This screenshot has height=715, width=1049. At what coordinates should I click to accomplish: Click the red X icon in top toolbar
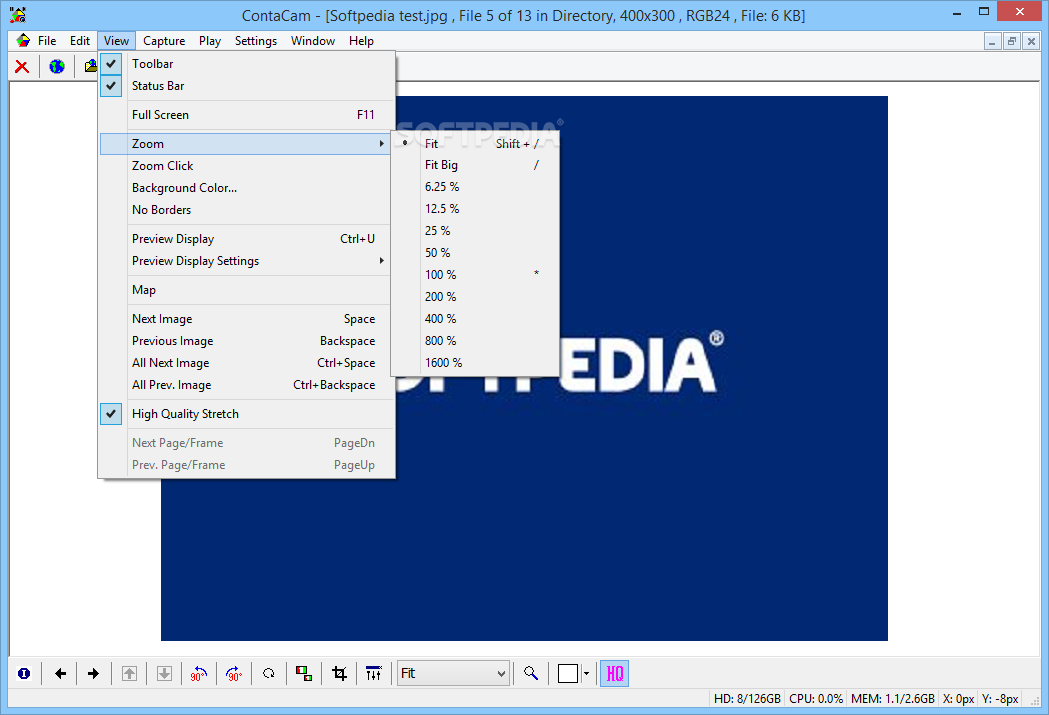22,66
